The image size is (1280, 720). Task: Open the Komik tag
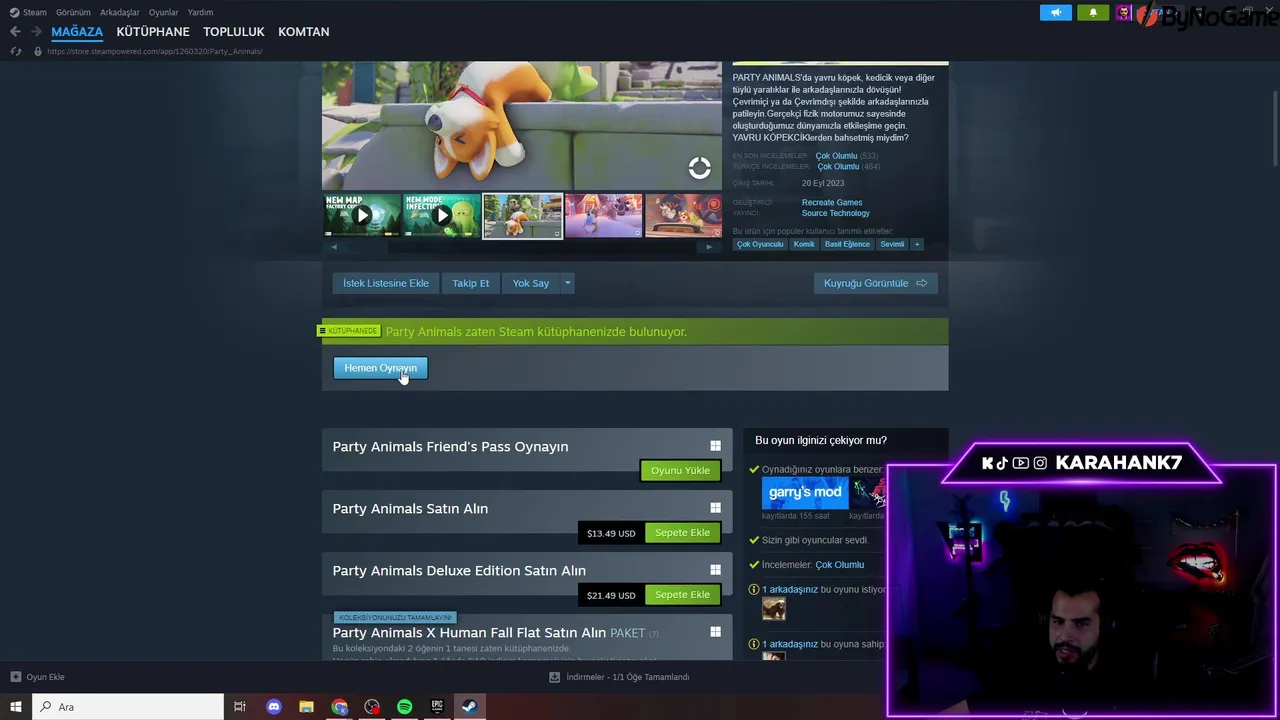[804, 244]
